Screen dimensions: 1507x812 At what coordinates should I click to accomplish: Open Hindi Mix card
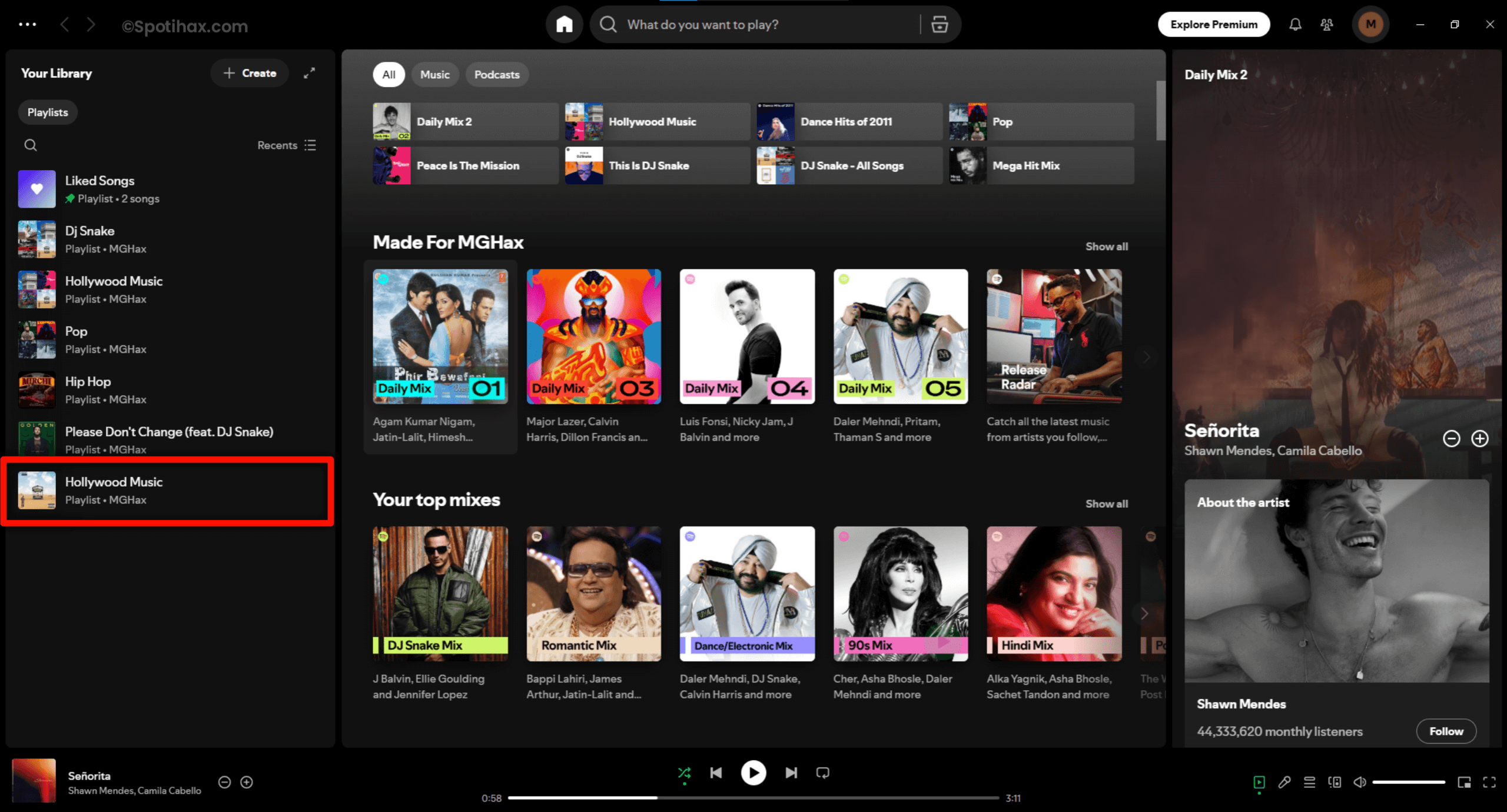[x=1054, y=614]
